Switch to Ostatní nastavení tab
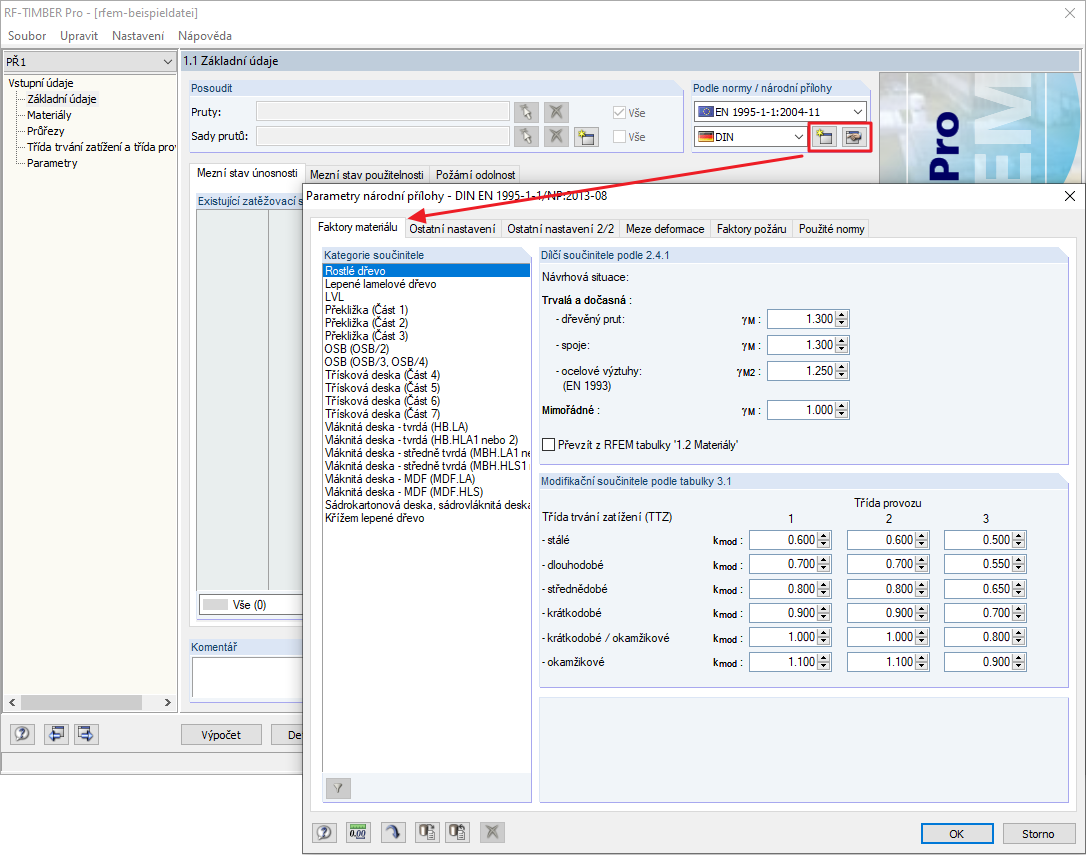The height and width of the screenshot is (855, 1086). pyautogui.click(x=452, y=229)
